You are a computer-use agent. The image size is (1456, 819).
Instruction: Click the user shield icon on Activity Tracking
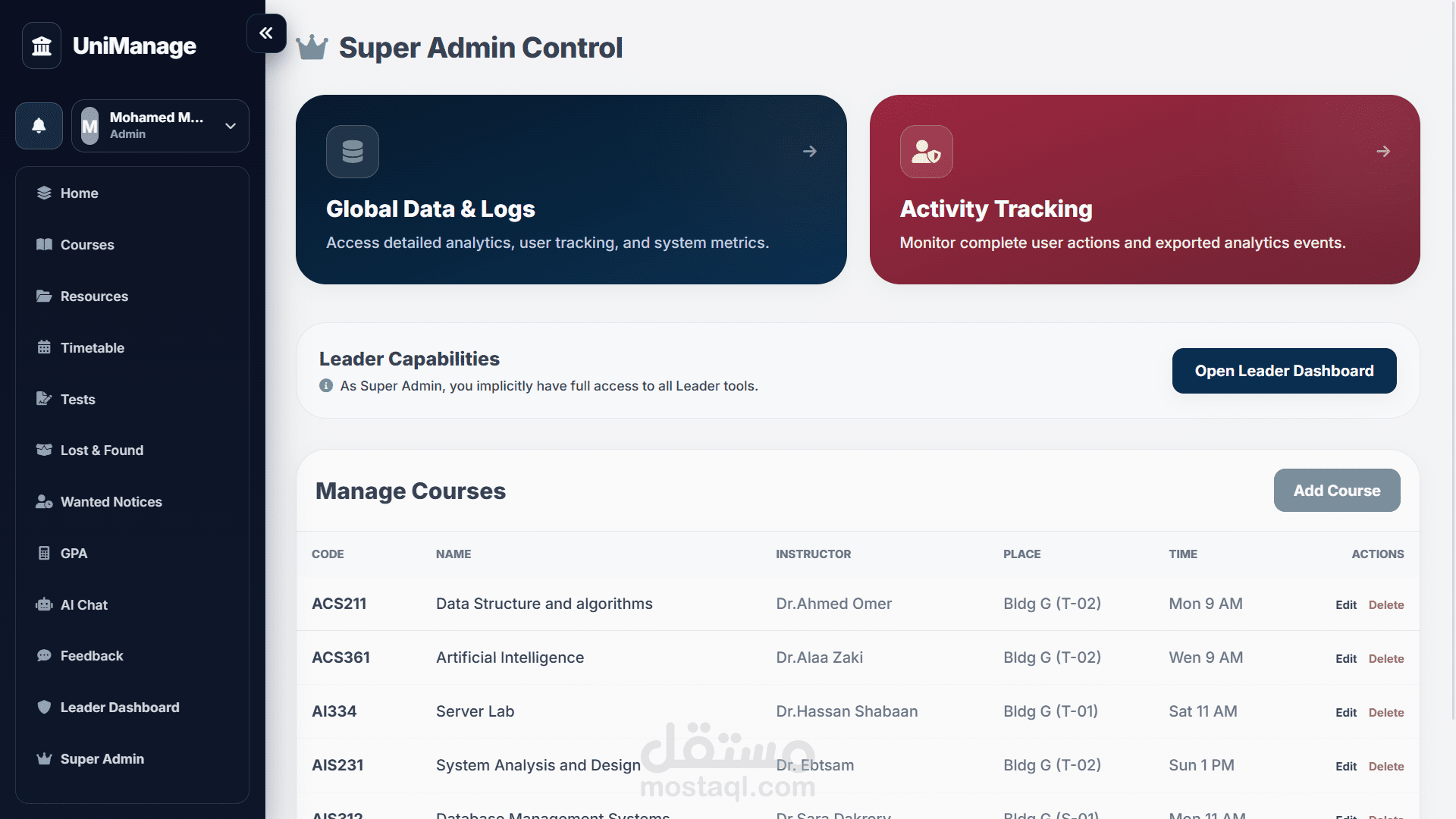(x=926, y=152)
